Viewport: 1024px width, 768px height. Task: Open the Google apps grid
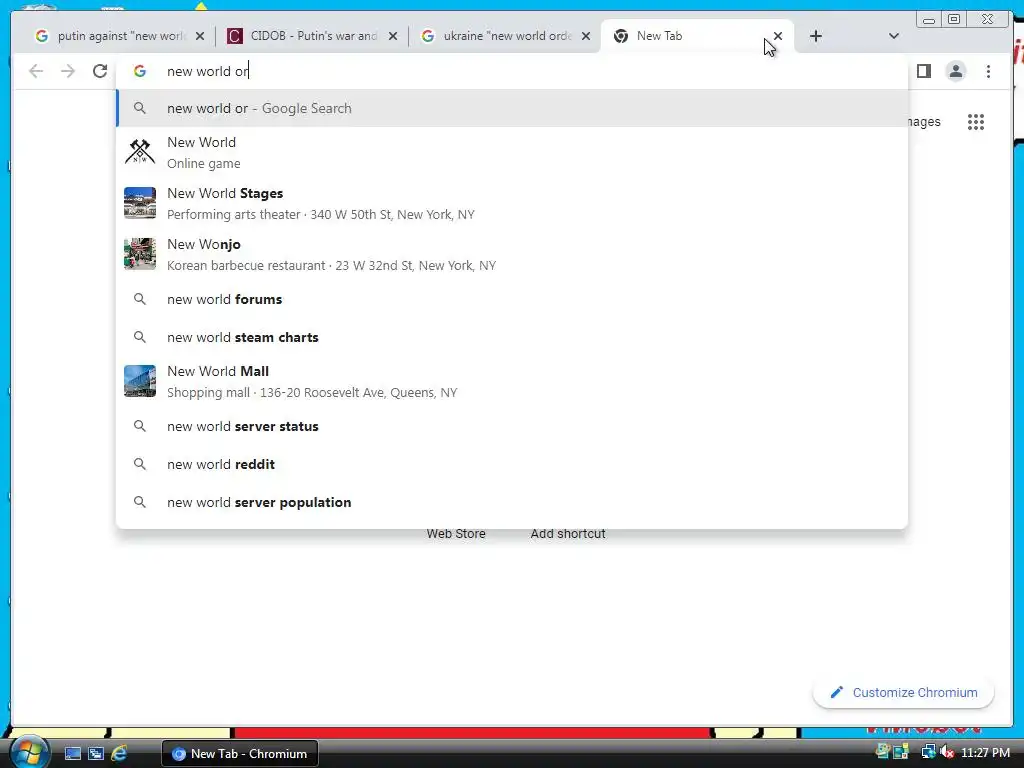pos(976,121)
